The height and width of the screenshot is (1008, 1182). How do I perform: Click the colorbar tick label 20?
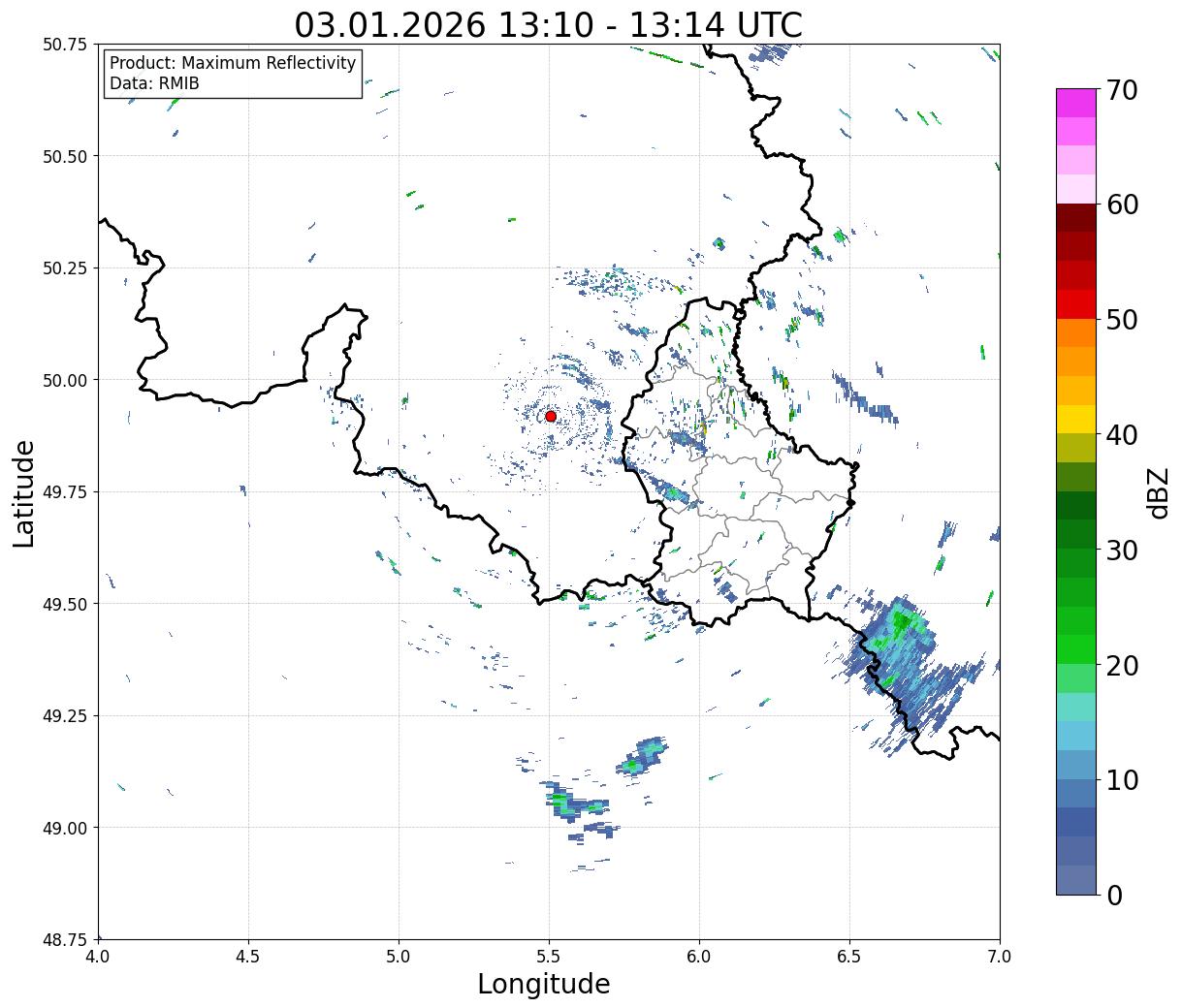click(1122, 666)
